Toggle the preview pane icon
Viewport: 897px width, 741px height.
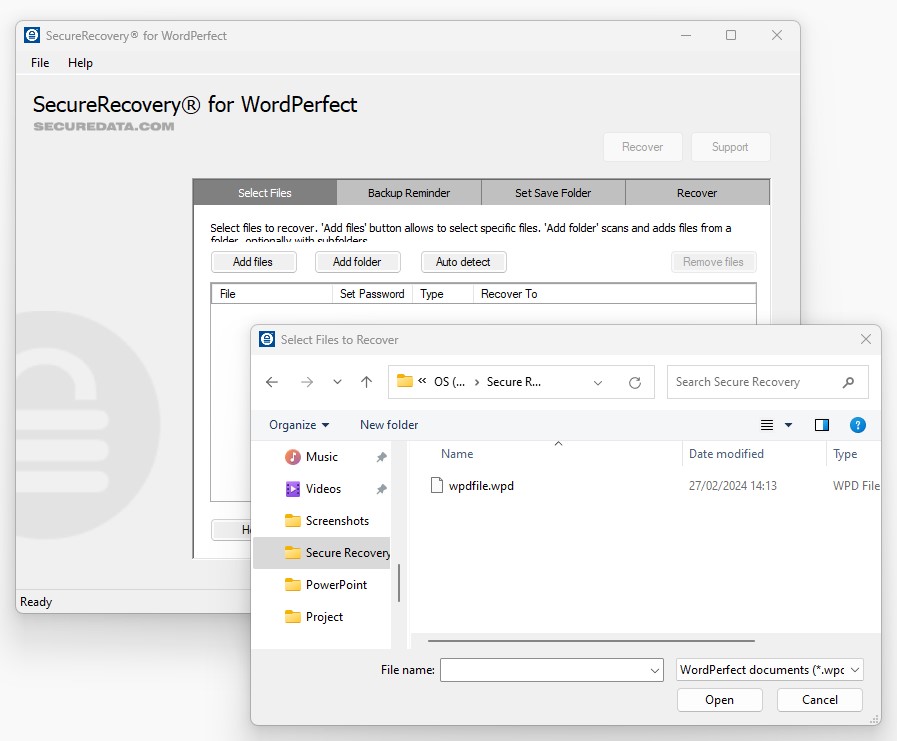(822, 425)
